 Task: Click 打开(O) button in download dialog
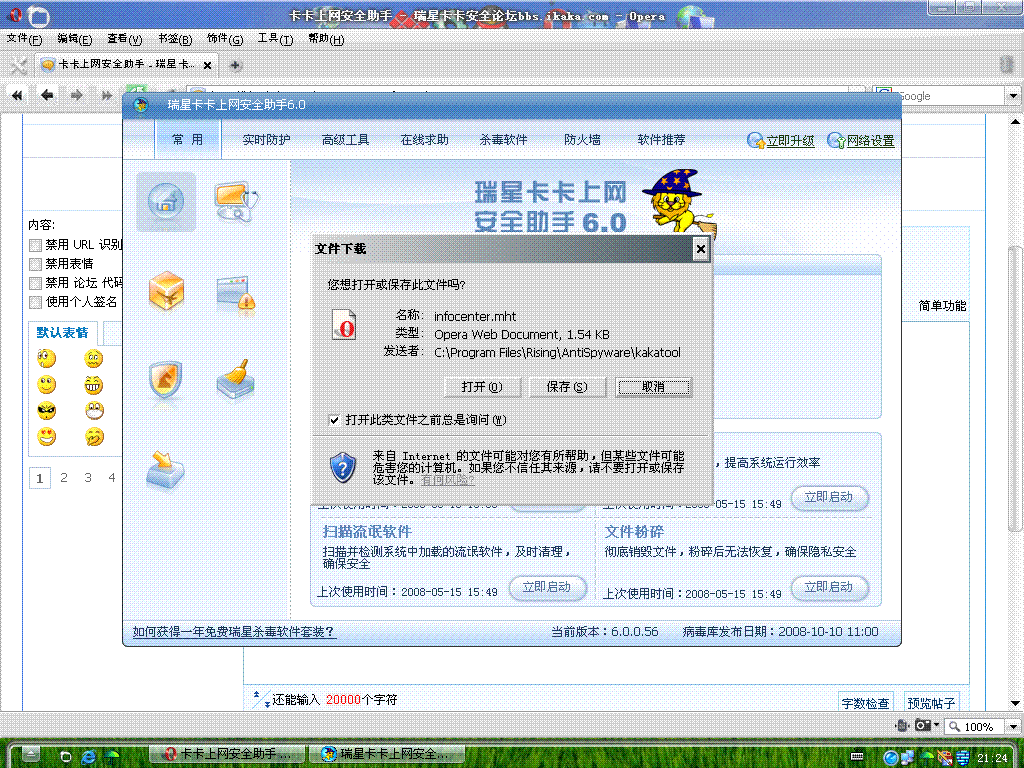click(x=482, y=387)
